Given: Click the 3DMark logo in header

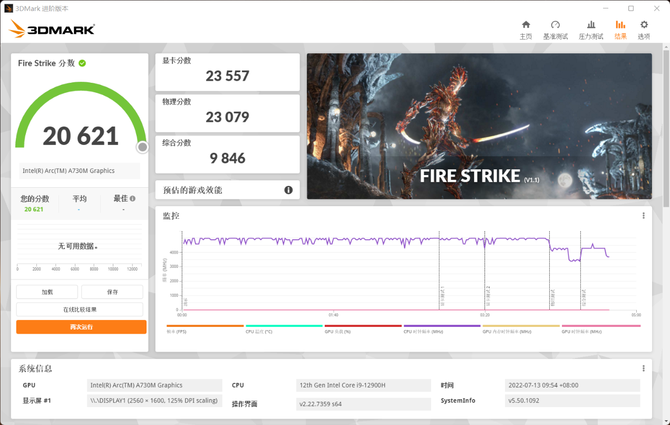Looking at the screenshot, I should pos(52,30).
